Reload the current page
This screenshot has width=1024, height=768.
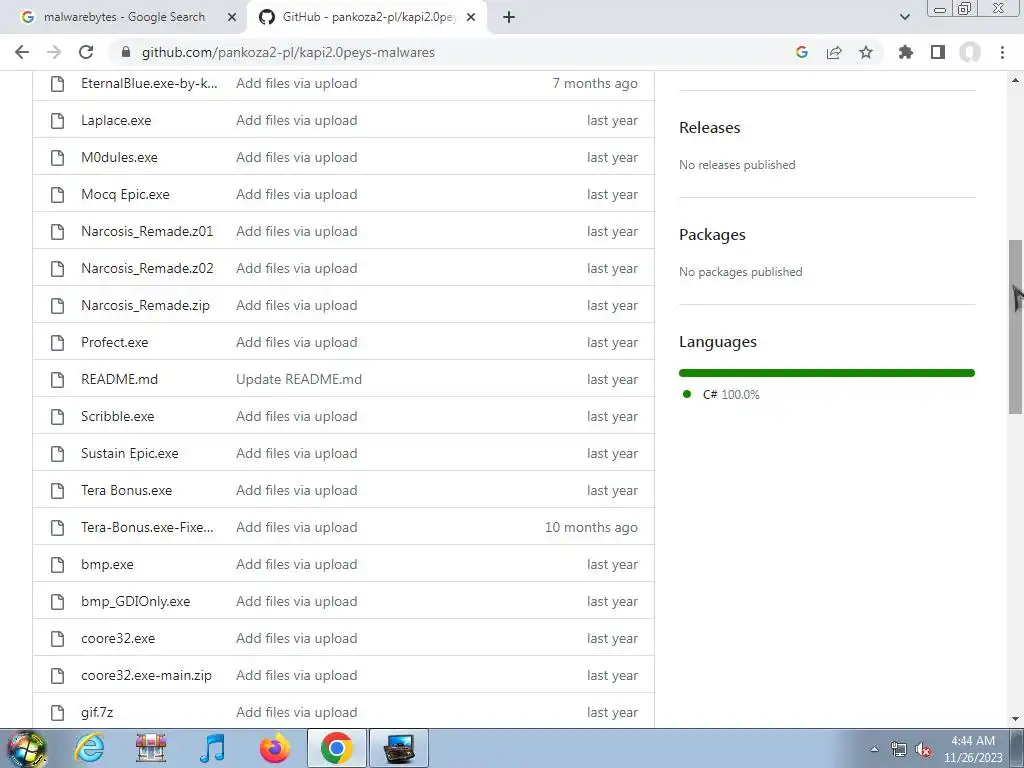click(x=86, y=52)
